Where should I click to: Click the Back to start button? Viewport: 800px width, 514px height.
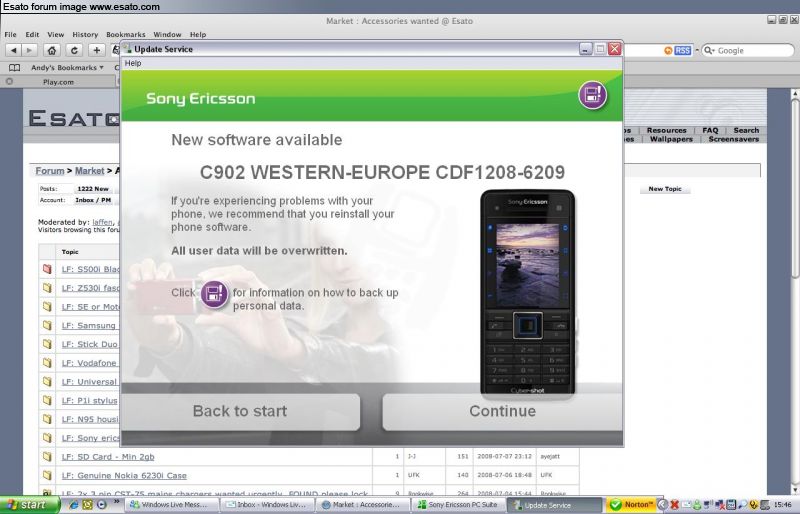coord(240,411)
